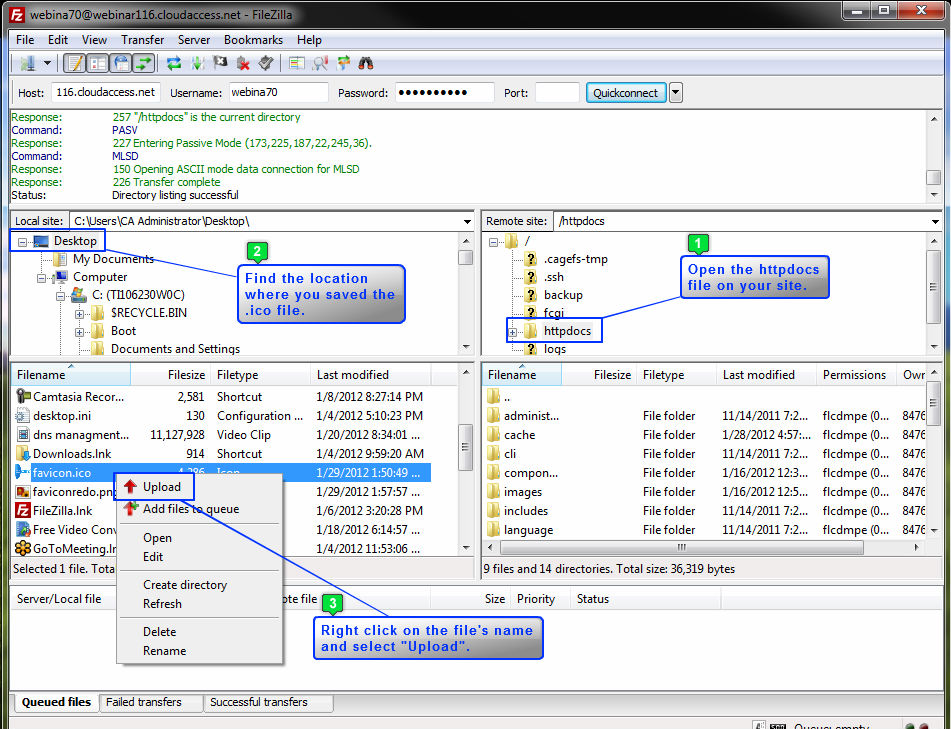951x729 pixels.
Task: Click the Quickconnect button
Action: pos(625,93)
